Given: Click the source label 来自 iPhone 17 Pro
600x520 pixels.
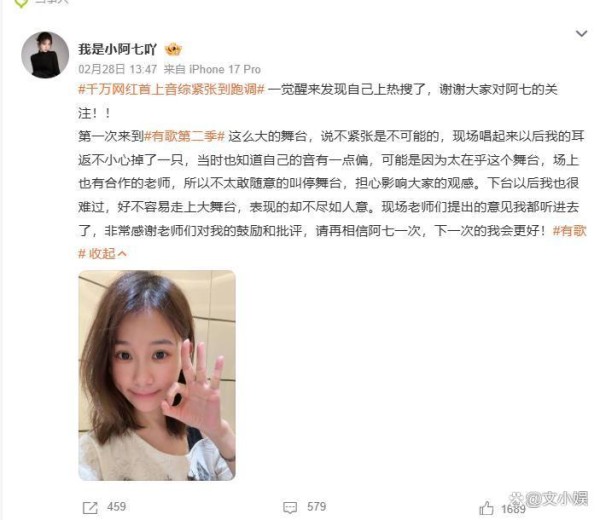Looking at the screenshot, I should coord(212,69).
